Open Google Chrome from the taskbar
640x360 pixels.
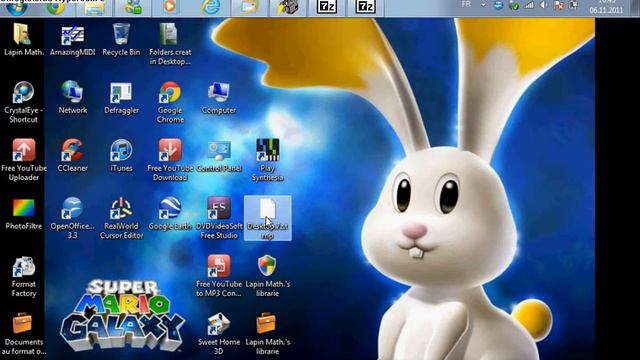56,7
